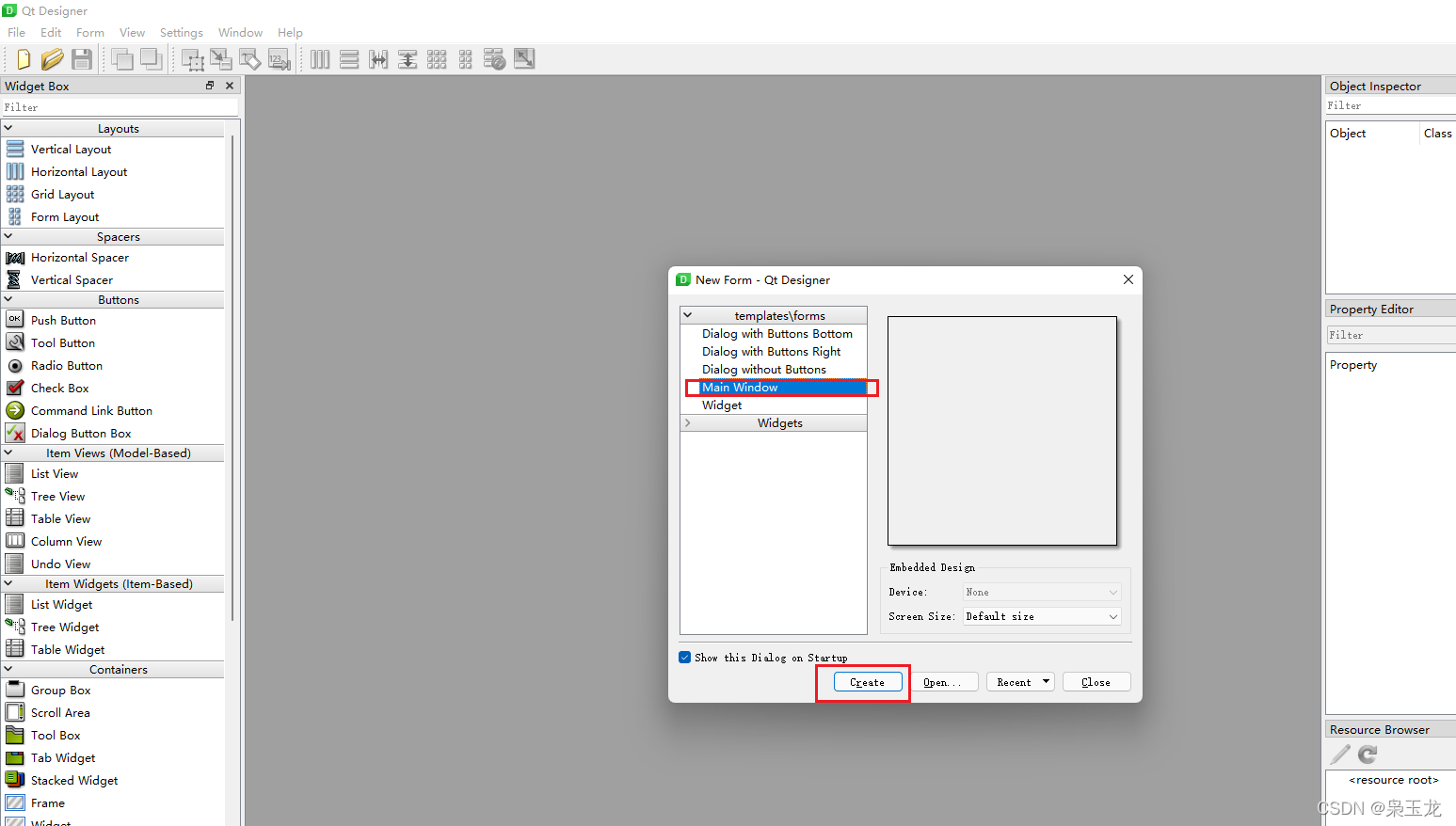Click Lay Out Vertically in Splitter icon
The image size is (1456, 826).
(x=408, y=60)
